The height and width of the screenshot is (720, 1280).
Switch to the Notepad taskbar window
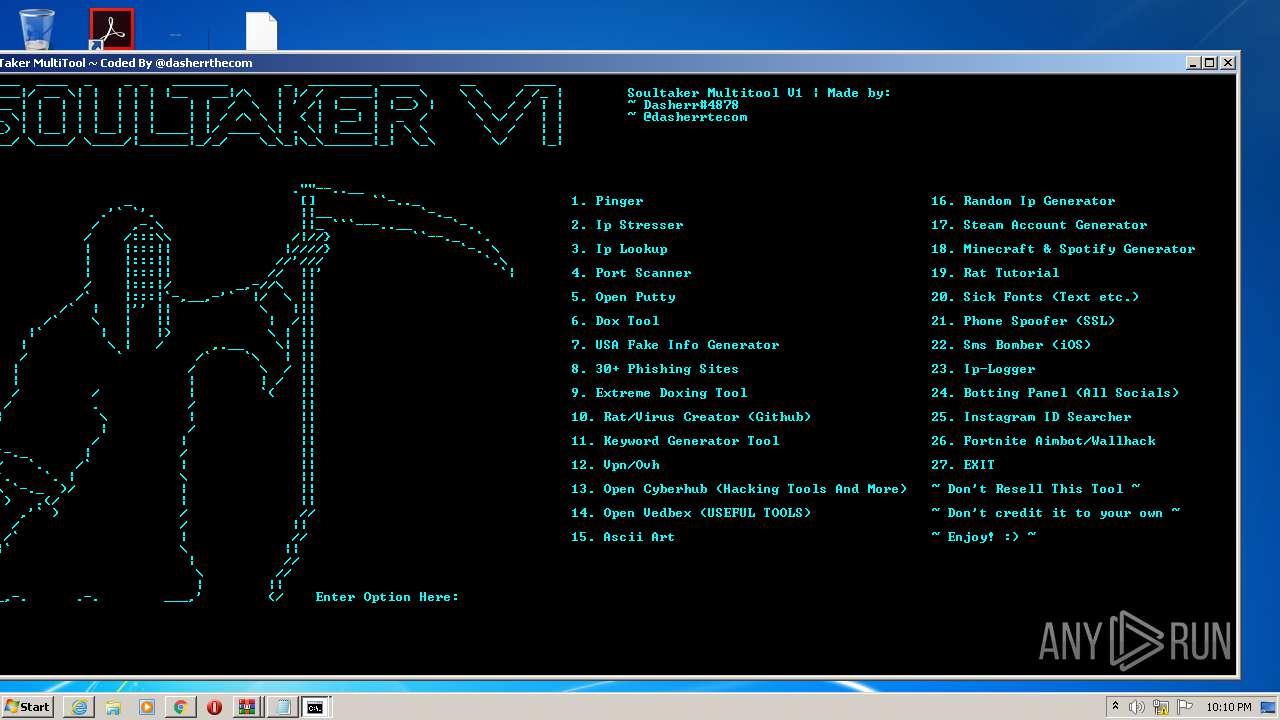282,707
